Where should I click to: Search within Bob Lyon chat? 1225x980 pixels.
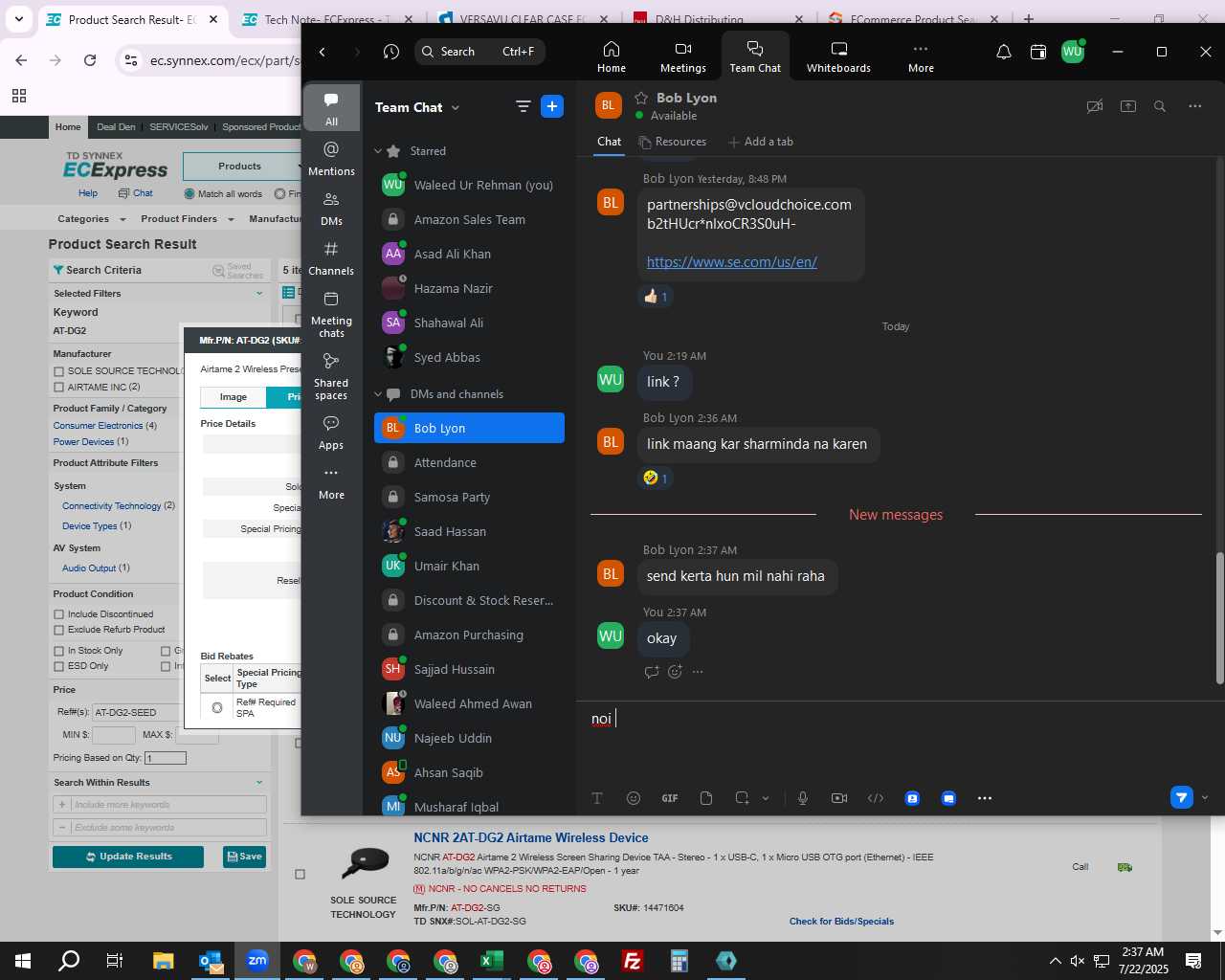[1160, 106]
